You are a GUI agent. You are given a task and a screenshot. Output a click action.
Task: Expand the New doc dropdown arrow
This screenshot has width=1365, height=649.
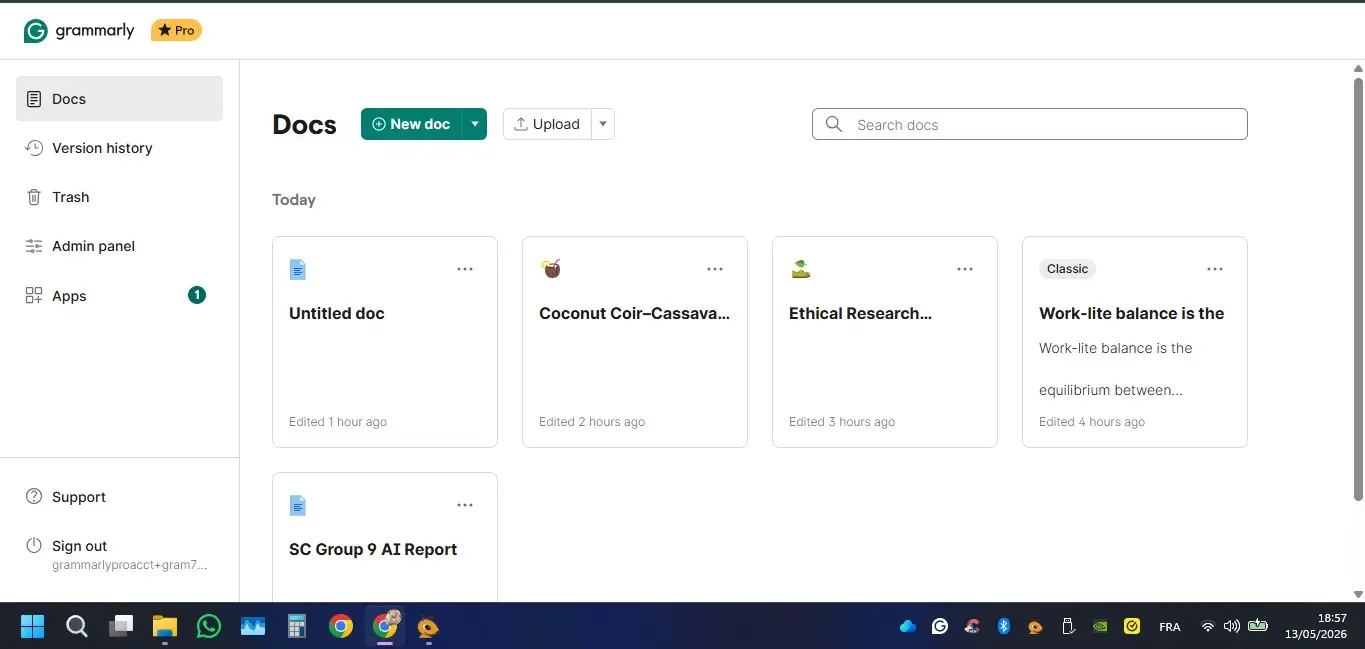pyautogui.click(x=475, y=124)
